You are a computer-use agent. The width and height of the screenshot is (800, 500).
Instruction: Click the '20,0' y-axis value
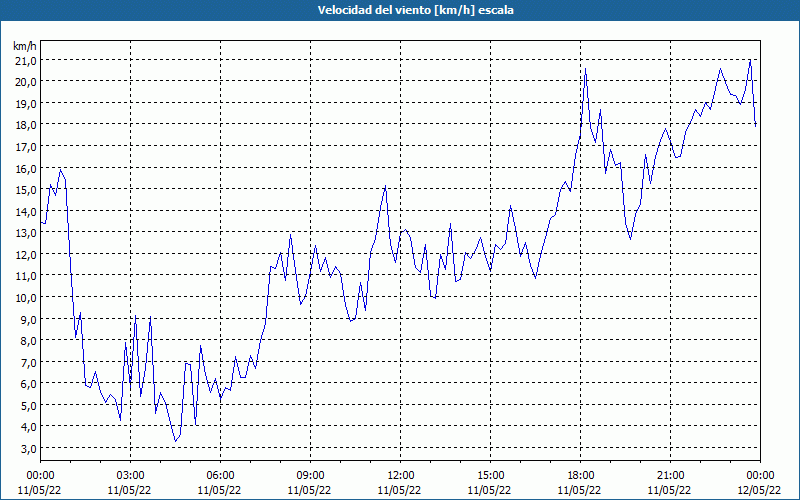point(26,82)
